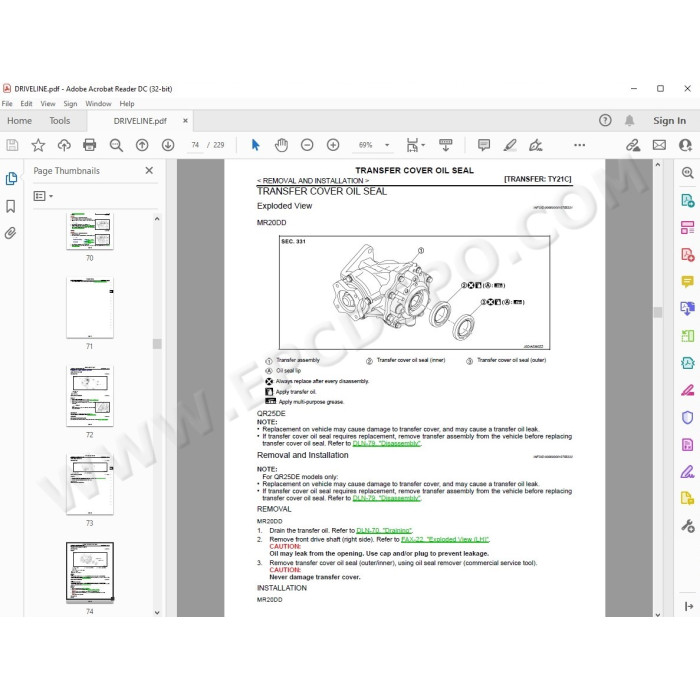Choose the Selection arrow tool
Image resolution: width=700 pixels, height=700 pixels.
[x=255, y=145]
